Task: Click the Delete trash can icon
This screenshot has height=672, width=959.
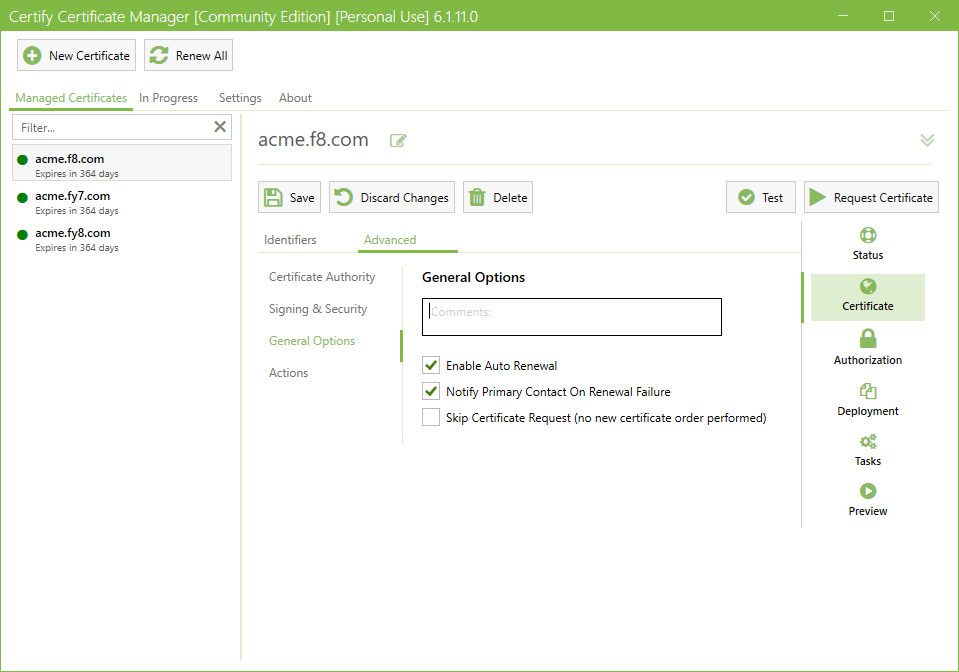Action: pos(476,198)
